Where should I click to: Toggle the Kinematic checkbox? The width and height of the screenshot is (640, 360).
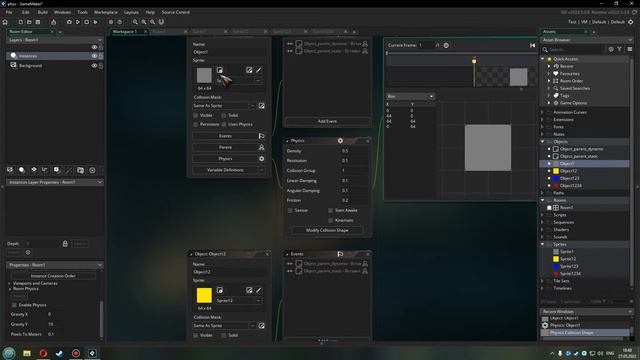click(x=330, y=220)
